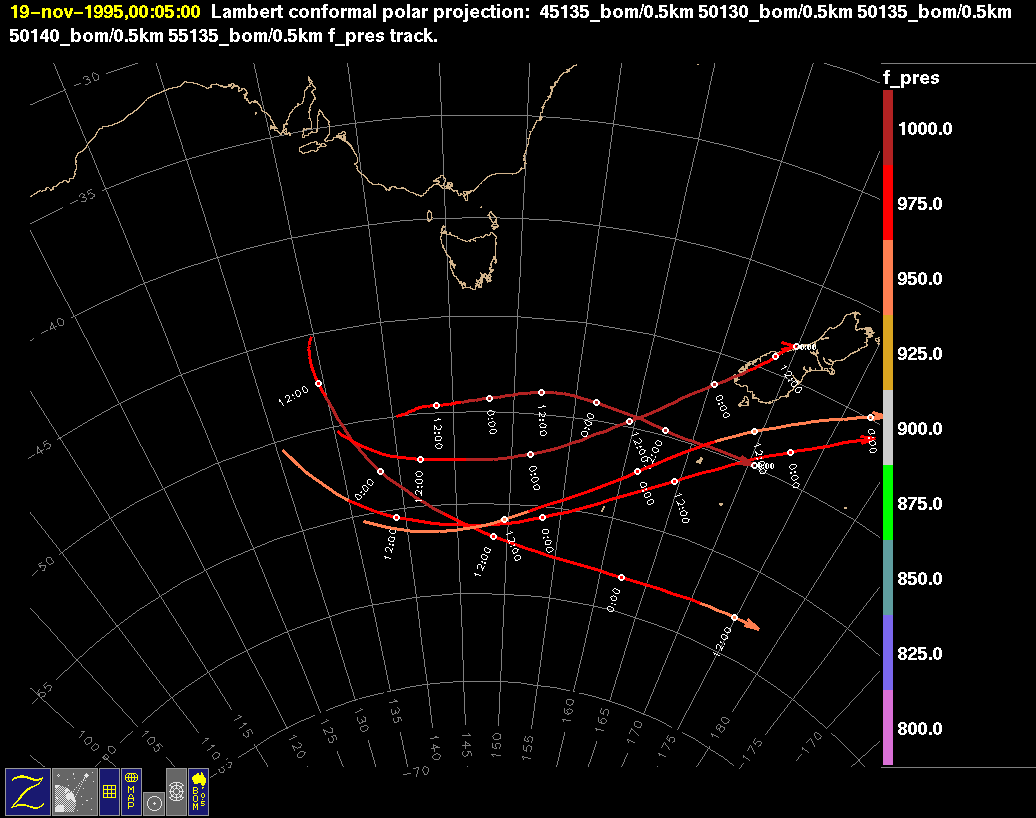Open the satellite and globe view icon
Image resolution: width=1036 pixels, height=818 pixels.
[73, 791]
